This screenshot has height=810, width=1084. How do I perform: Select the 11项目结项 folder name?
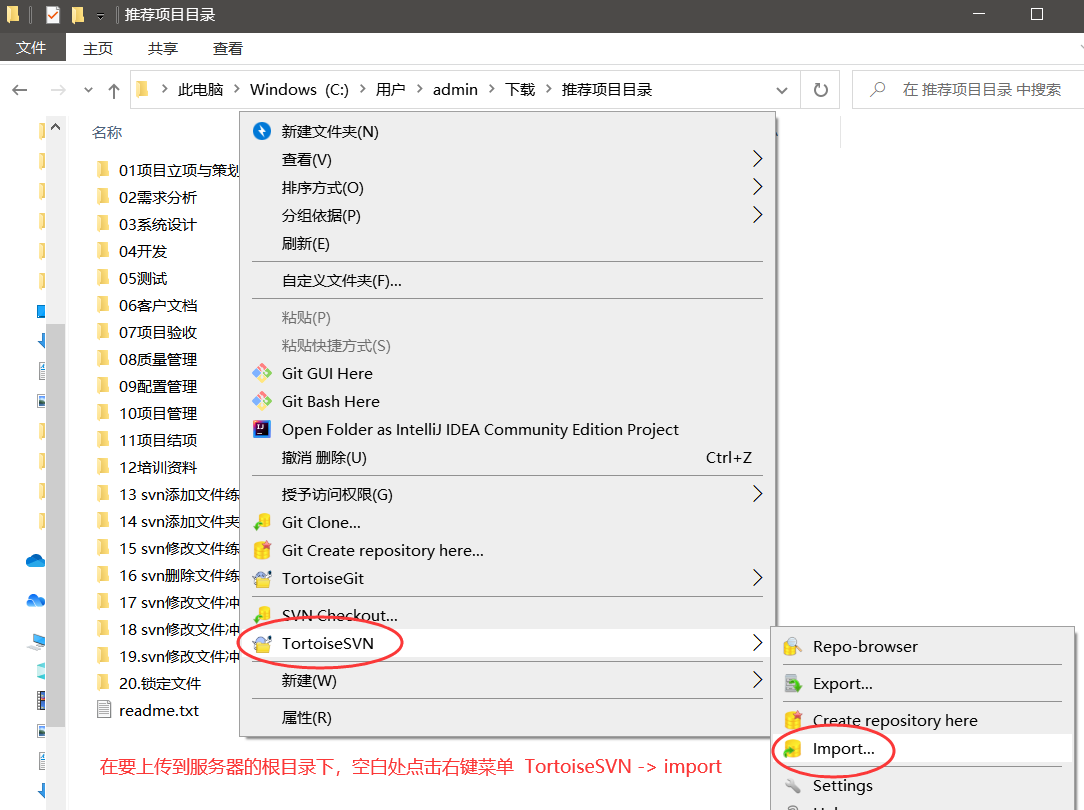point(158,440)
